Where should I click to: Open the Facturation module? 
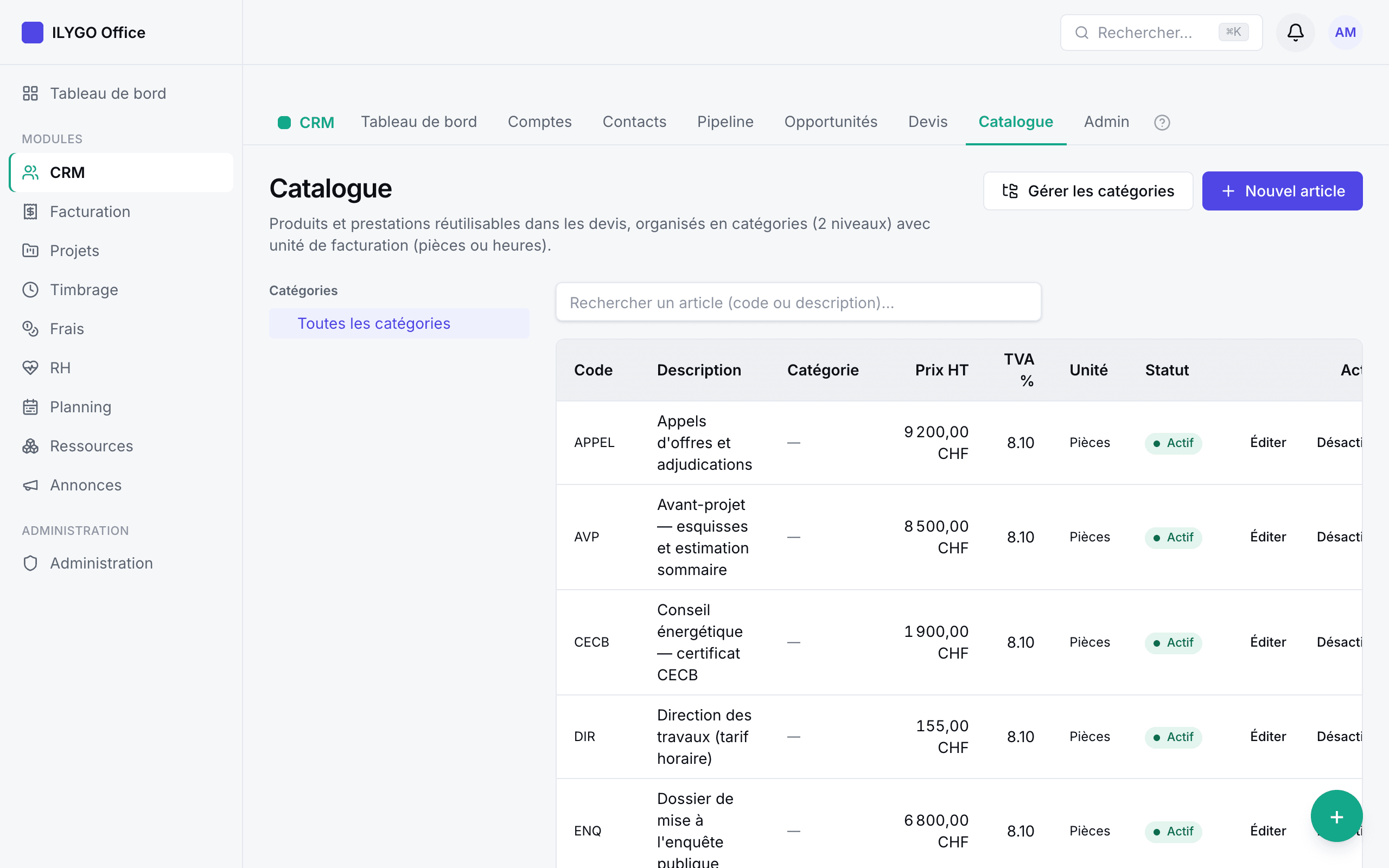pos(121,212)
